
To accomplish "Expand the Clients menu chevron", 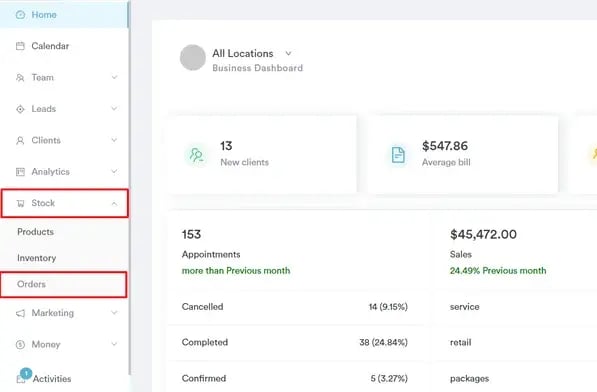I will [114, 140].
